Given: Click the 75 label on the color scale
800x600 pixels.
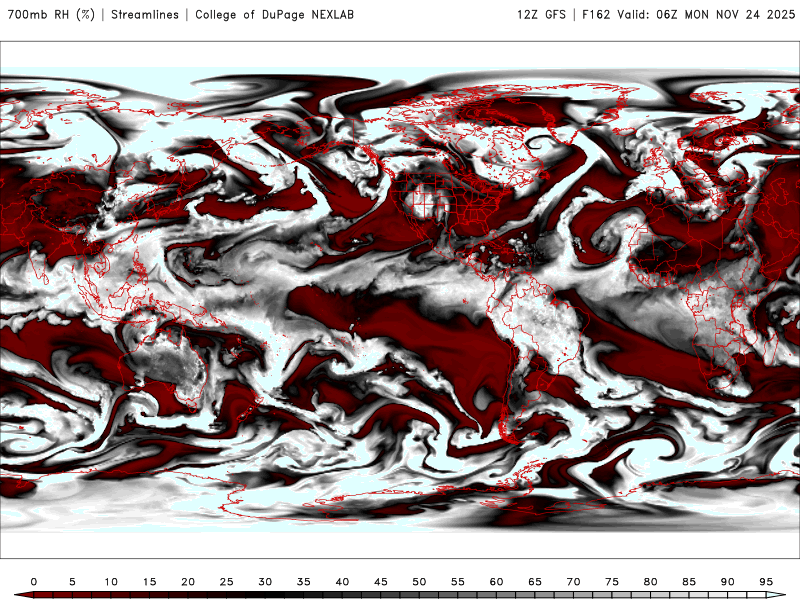Looking at the screenshot, I should tap(612, 582).
